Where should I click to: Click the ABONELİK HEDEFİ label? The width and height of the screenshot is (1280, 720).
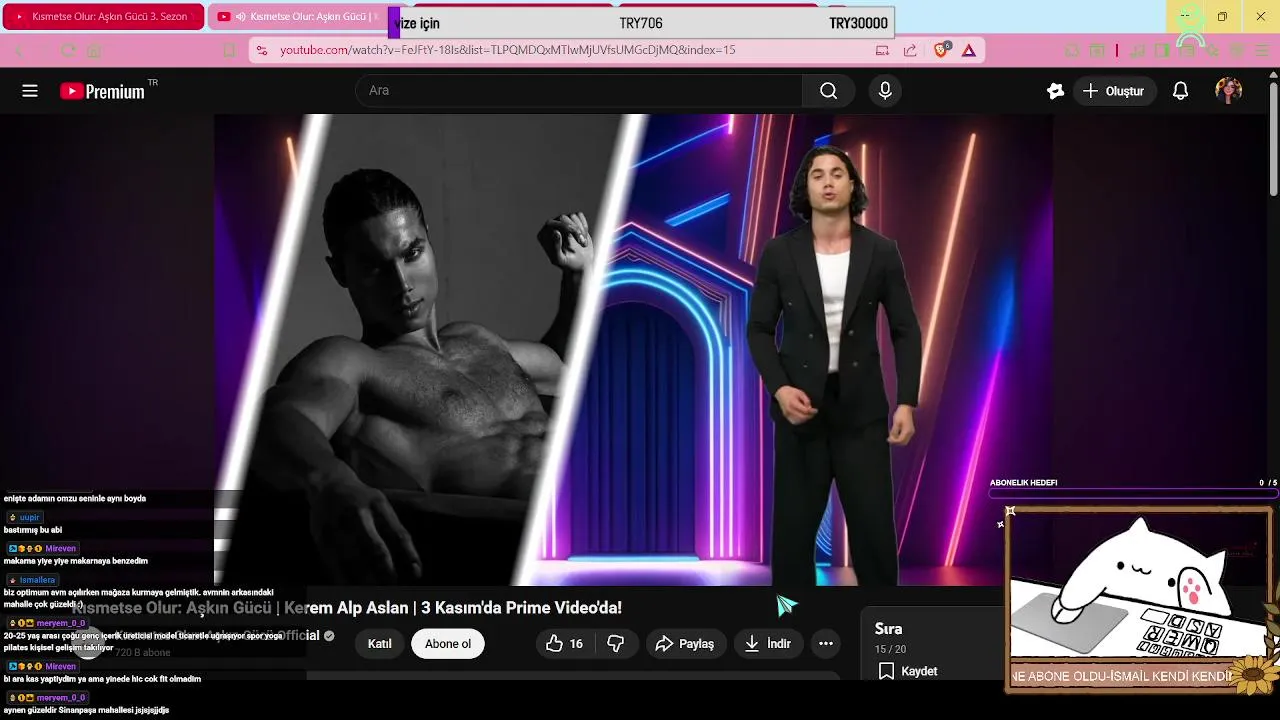1023,483
